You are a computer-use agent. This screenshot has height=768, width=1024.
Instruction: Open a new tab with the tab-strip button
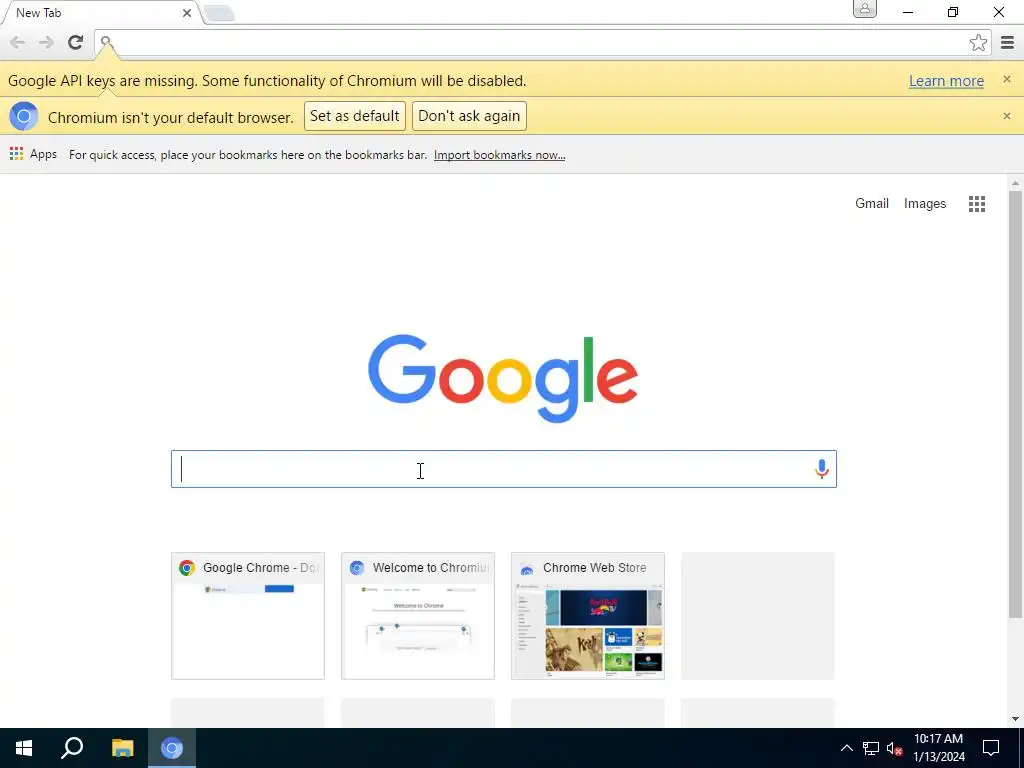coord(219,13)
